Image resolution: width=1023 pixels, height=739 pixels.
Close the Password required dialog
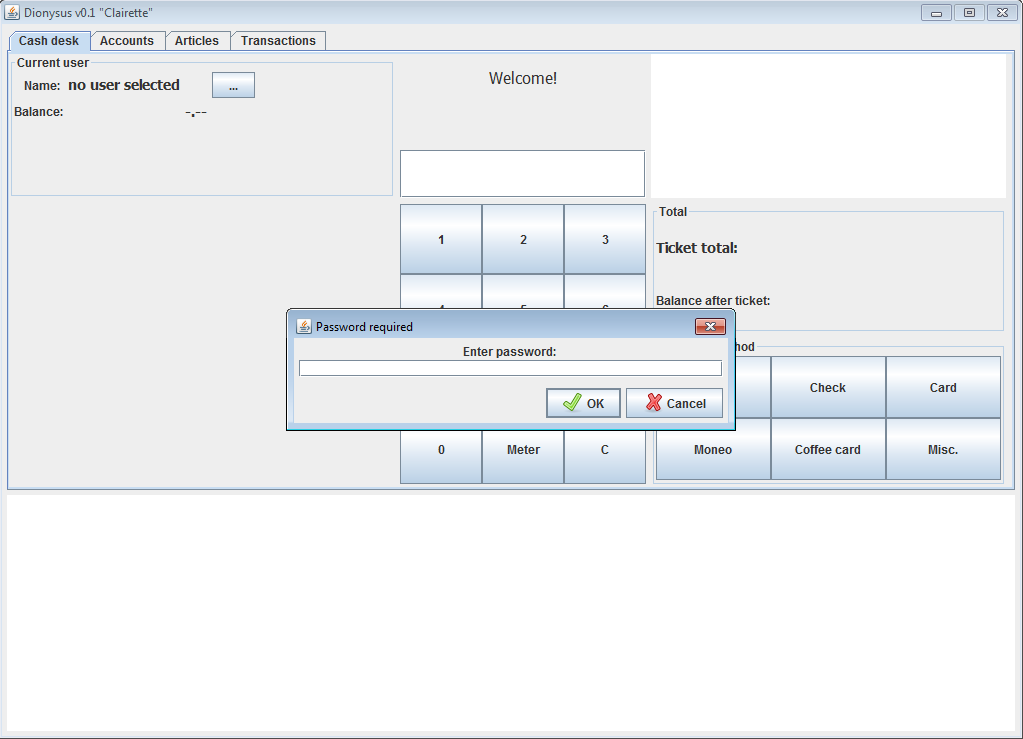710,326
